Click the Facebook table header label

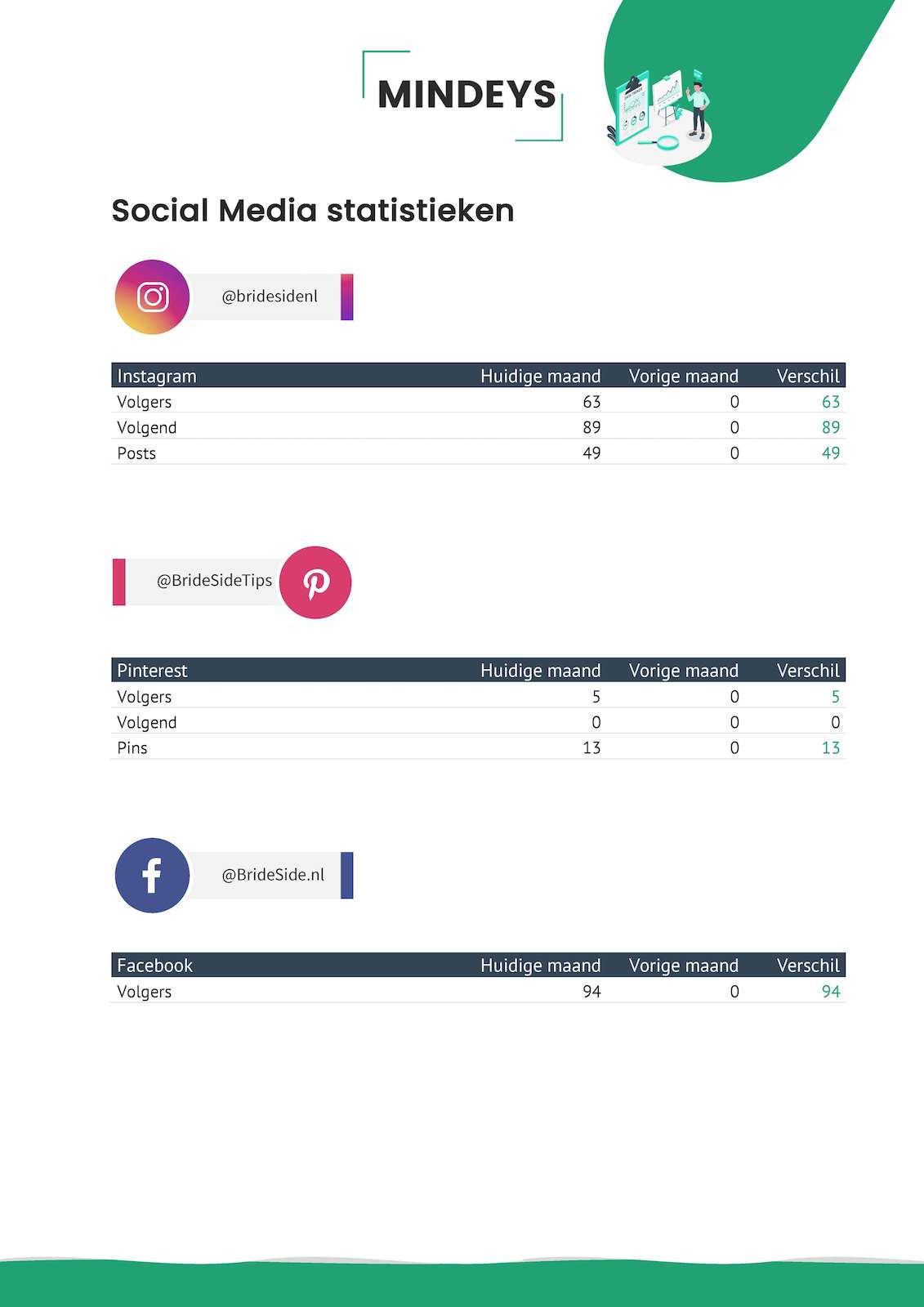coord(155,966)
